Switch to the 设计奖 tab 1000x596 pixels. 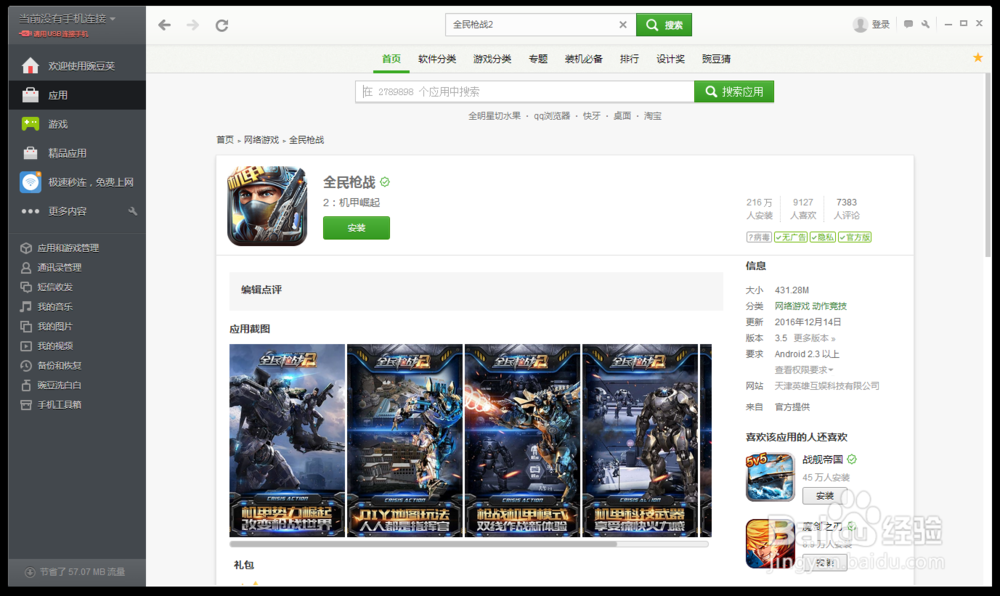coord(670,59)
